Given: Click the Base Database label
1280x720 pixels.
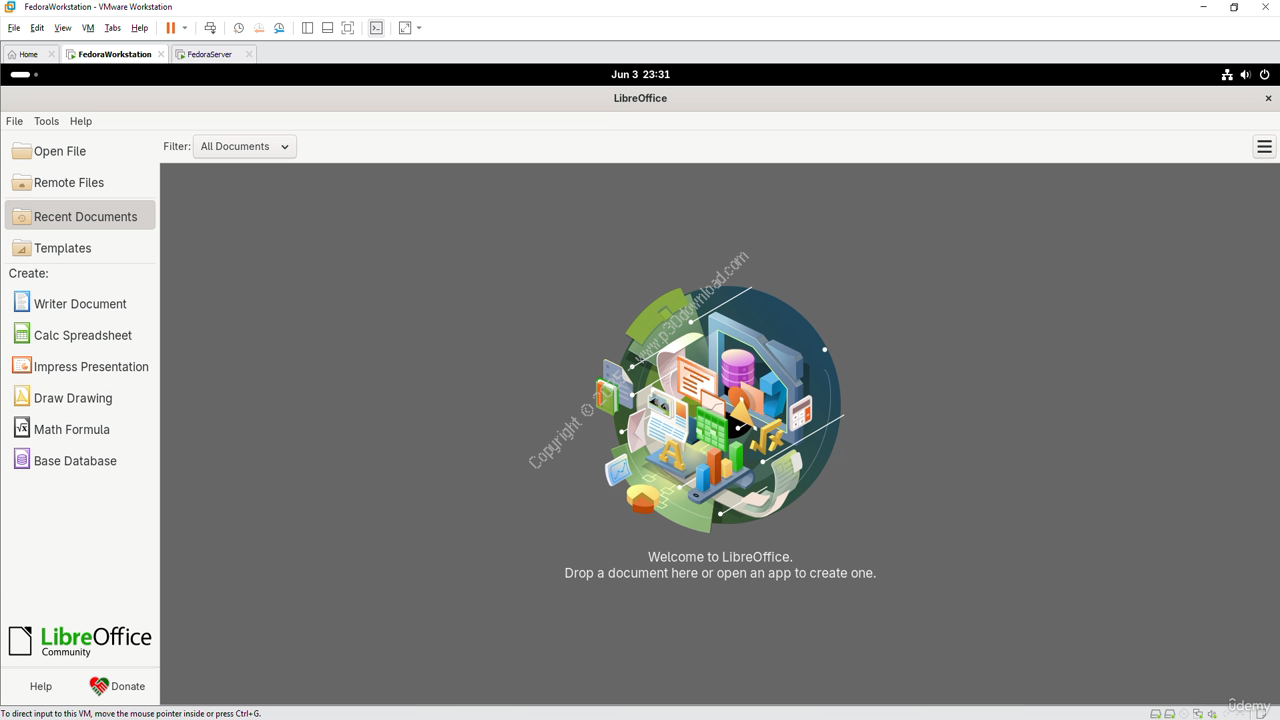Looking at the screenshot, I should tap(75, 461).
